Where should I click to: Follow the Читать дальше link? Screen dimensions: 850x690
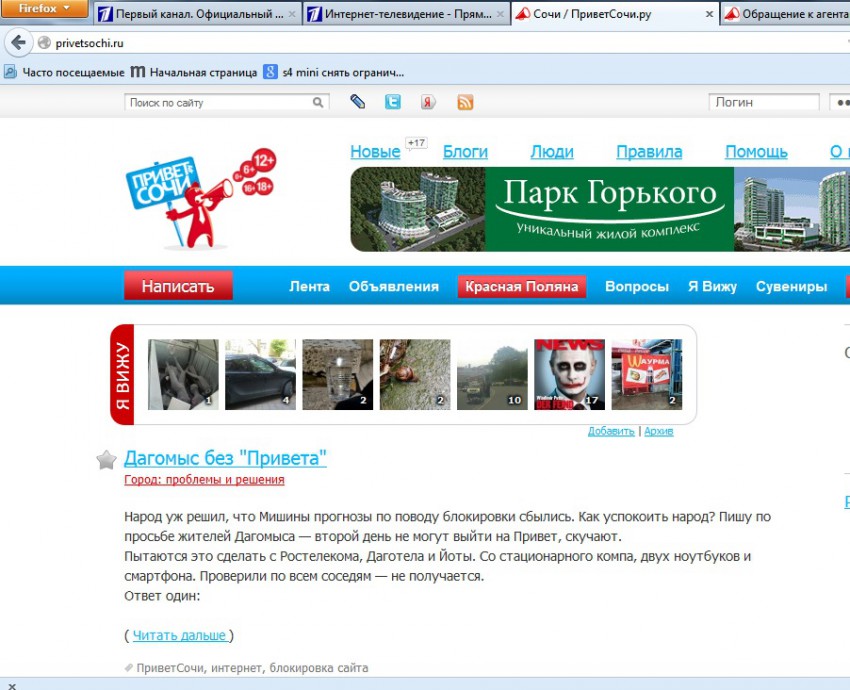[179, 635]
